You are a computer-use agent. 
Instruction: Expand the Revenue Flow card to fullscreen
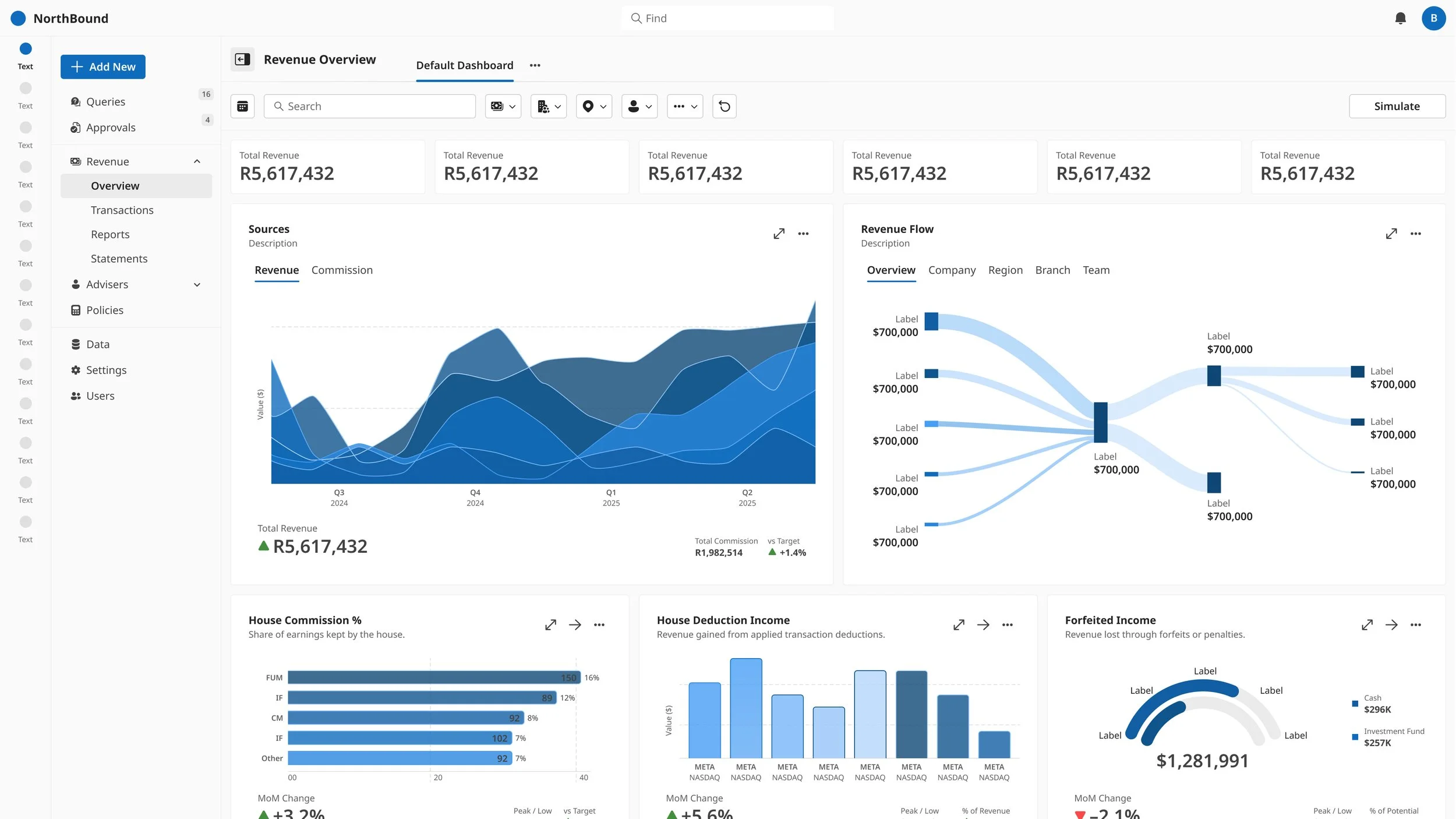1391,234
